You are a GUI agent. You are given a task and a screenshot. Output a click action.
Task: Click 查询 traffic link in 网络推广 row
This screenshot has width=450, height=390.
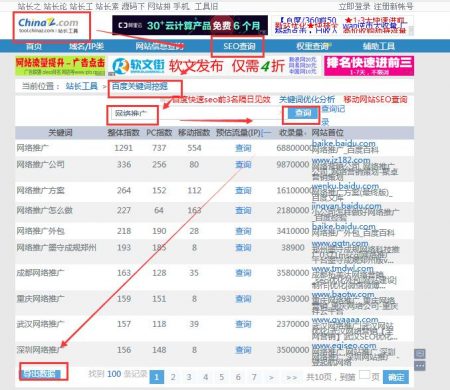coord(243,148)
